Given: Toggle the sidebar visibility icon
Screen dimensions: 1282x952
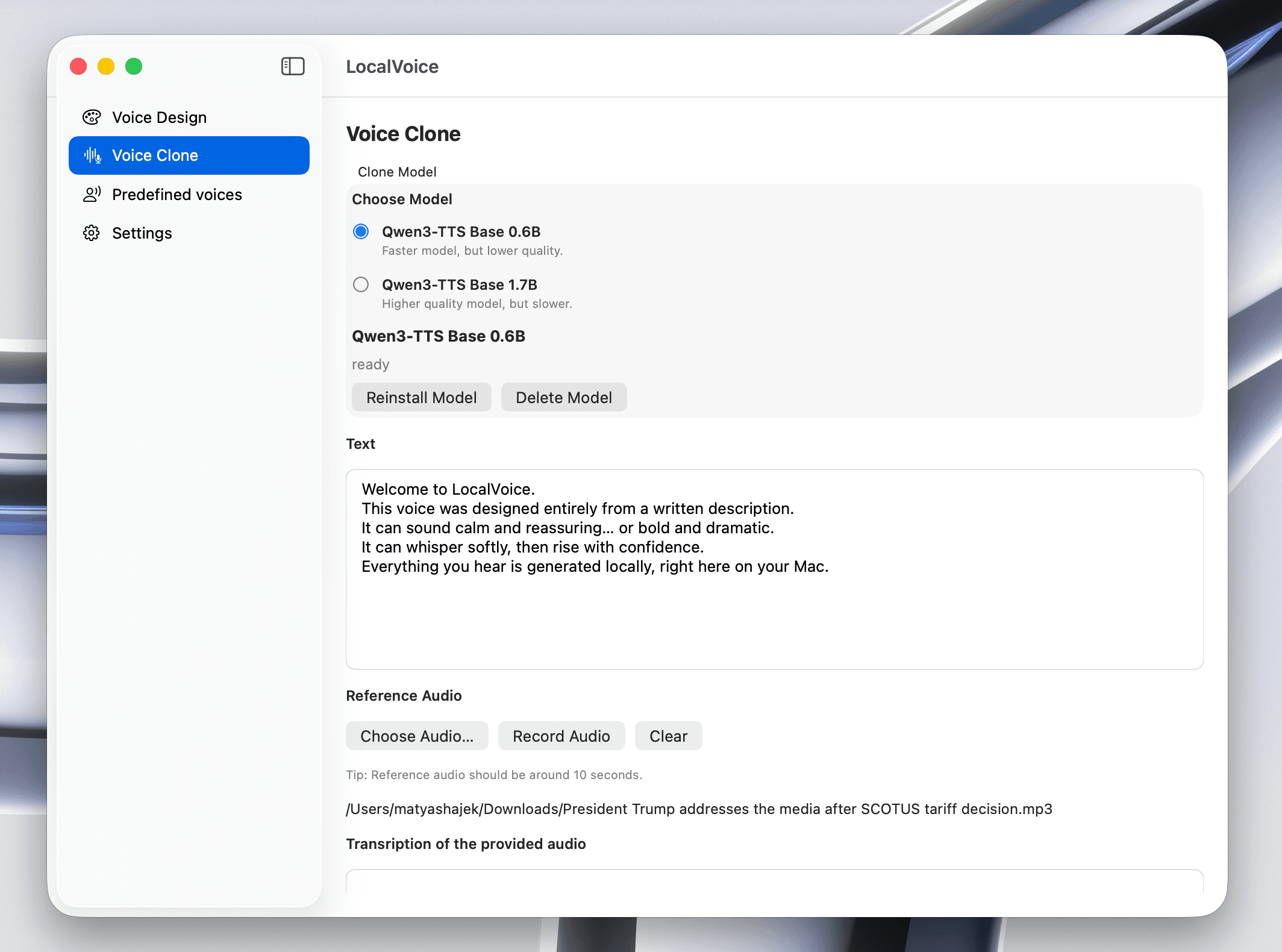Looking at the screenshot, I should pyautogui.click(x=293, y=66).
